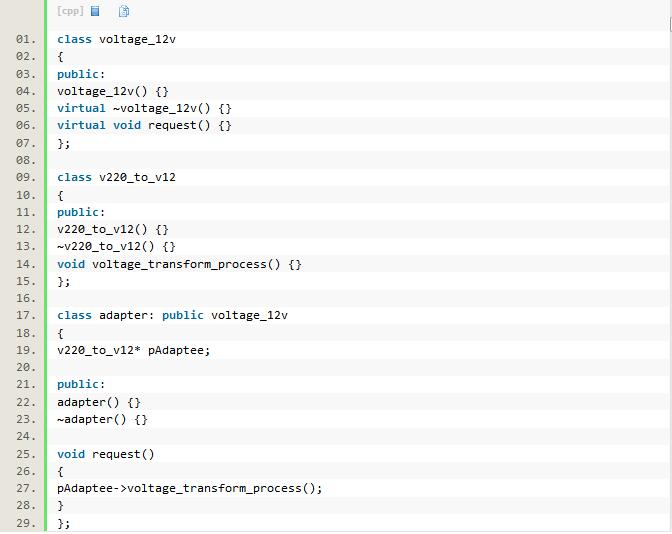This screenshot has width=672, height=534.
Task: Click class name v220_to_v12 on line 09
Action: click(137, 177)
